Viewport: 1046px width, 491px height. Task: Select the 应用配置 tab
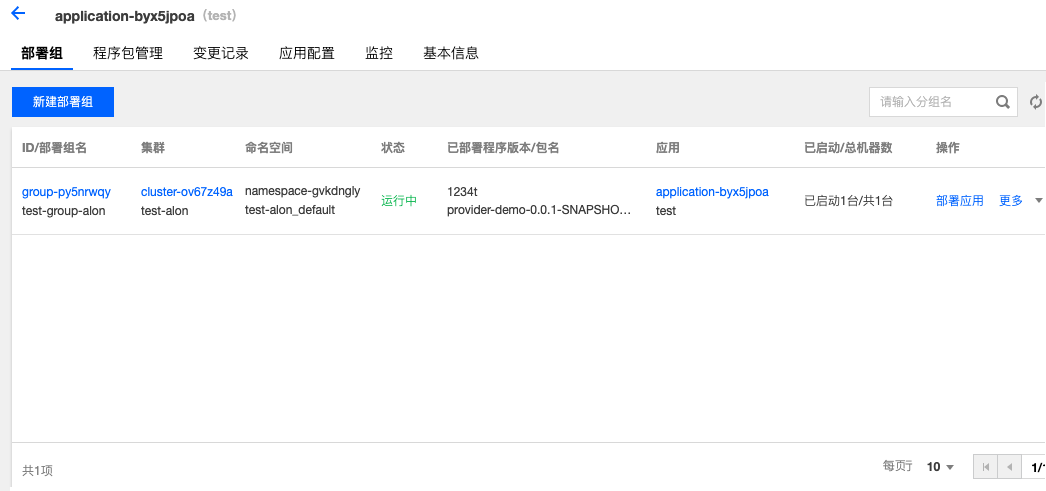click(x=307, y=53)
